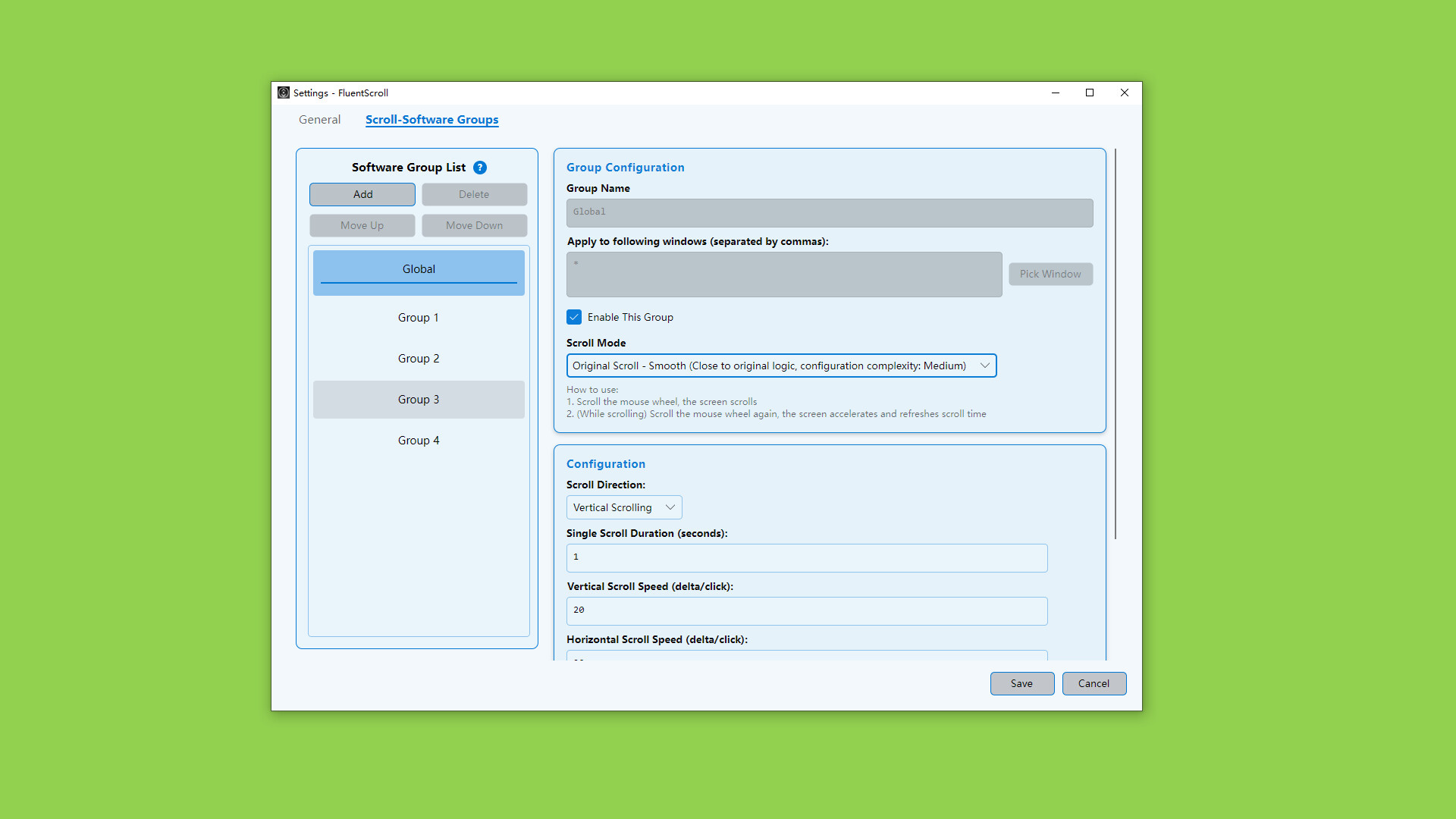
Task: Open the Scroll Mode dropdown
Action: pos(781,366)
